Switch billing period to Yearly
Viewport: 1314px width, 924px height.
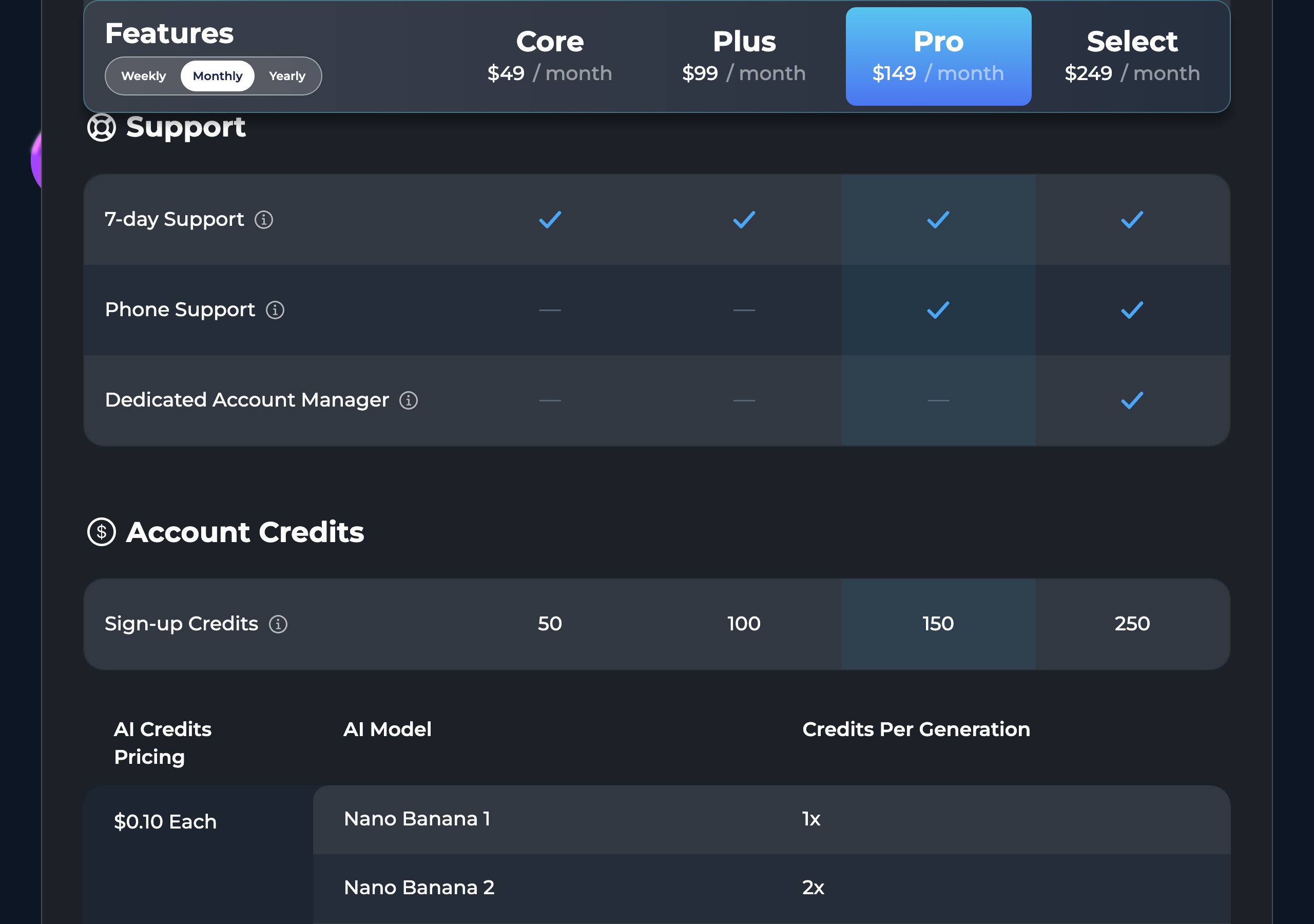287,76
